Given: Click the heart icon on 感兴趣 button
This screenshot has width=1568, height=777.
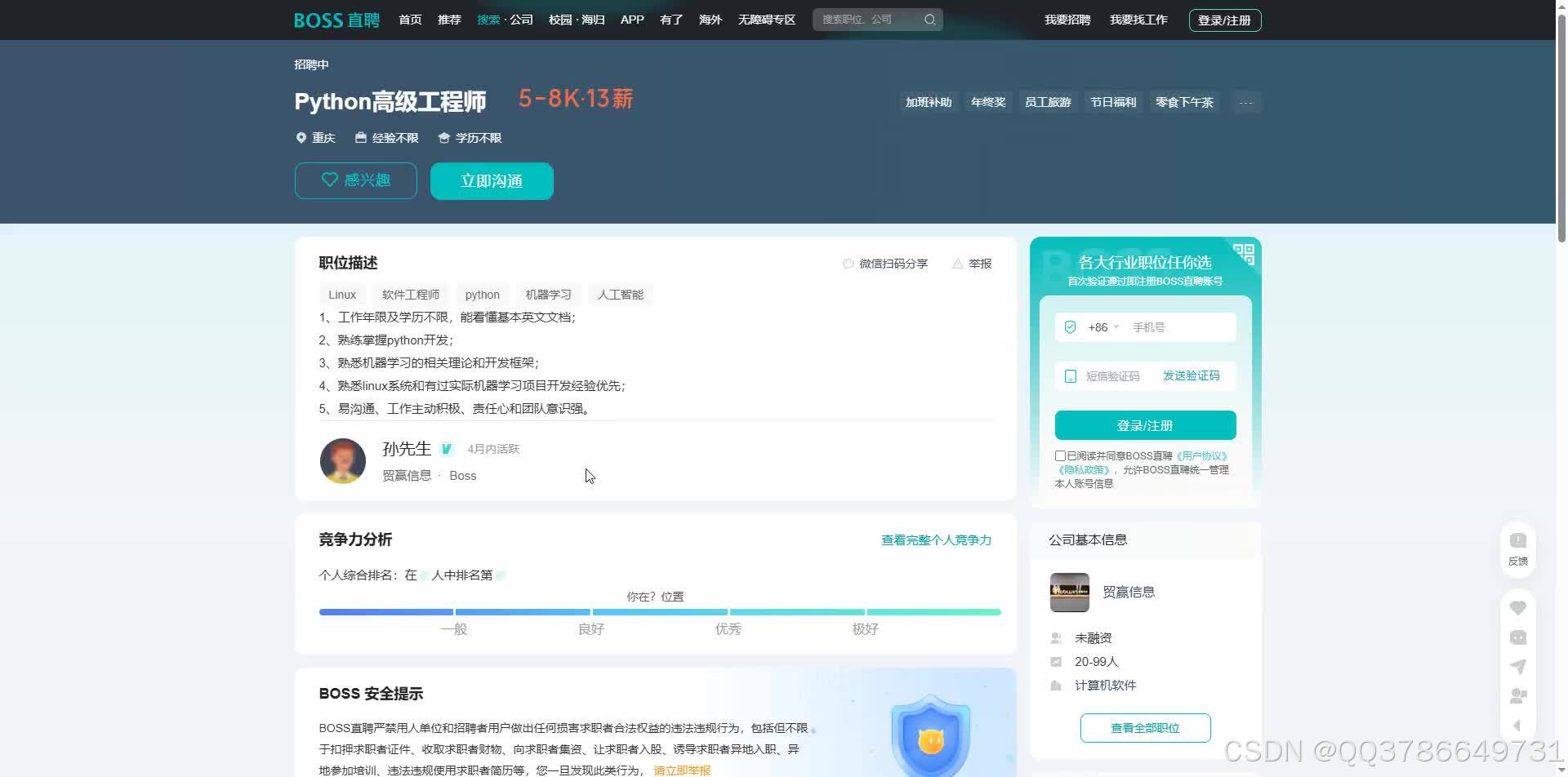Looking at the screenshot, I should [x=329, y=180].
